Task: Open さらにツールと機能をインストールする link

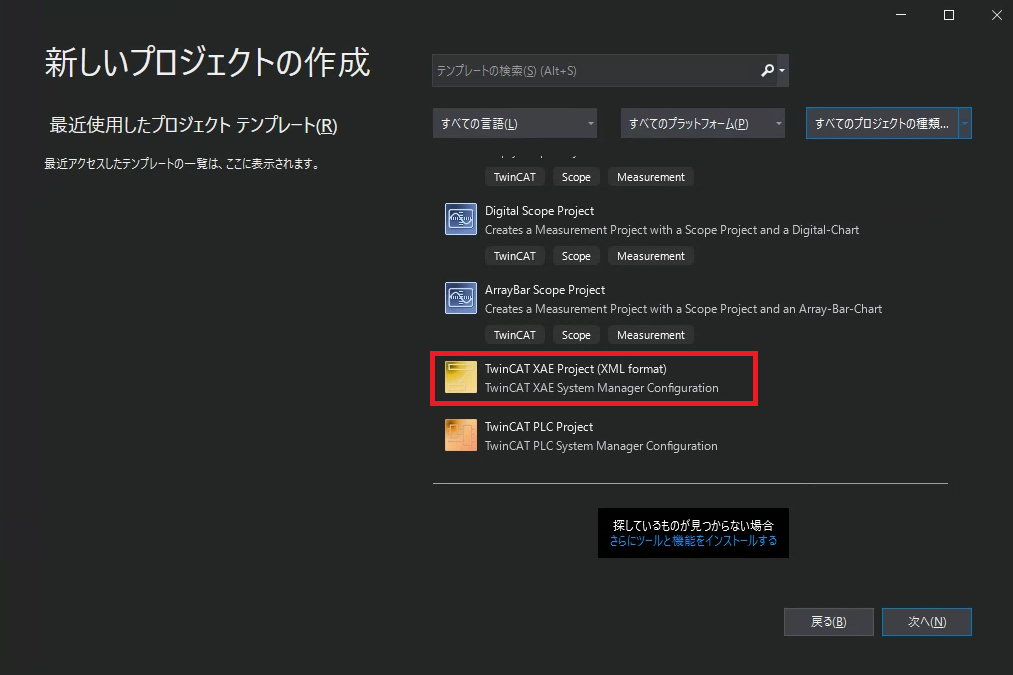Action: pos(693,541)
